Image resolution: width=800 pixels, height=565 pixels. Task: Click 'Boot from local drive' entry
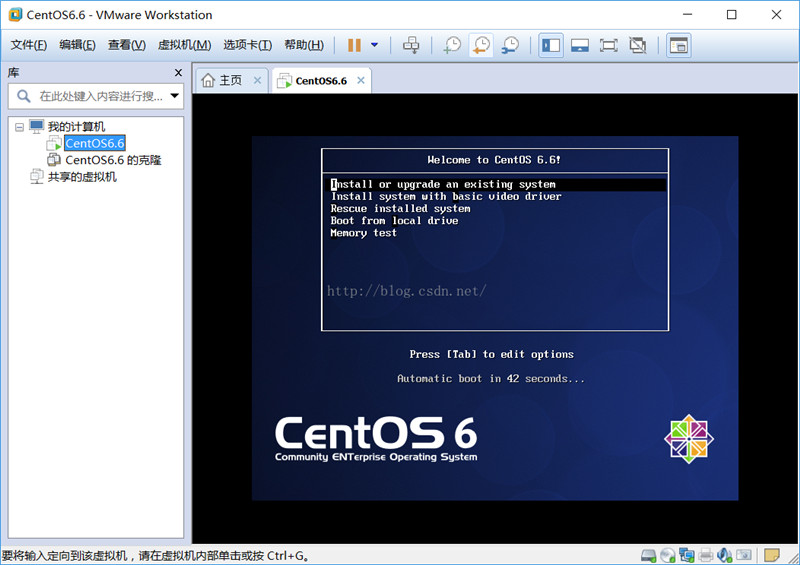coord(394,221)
